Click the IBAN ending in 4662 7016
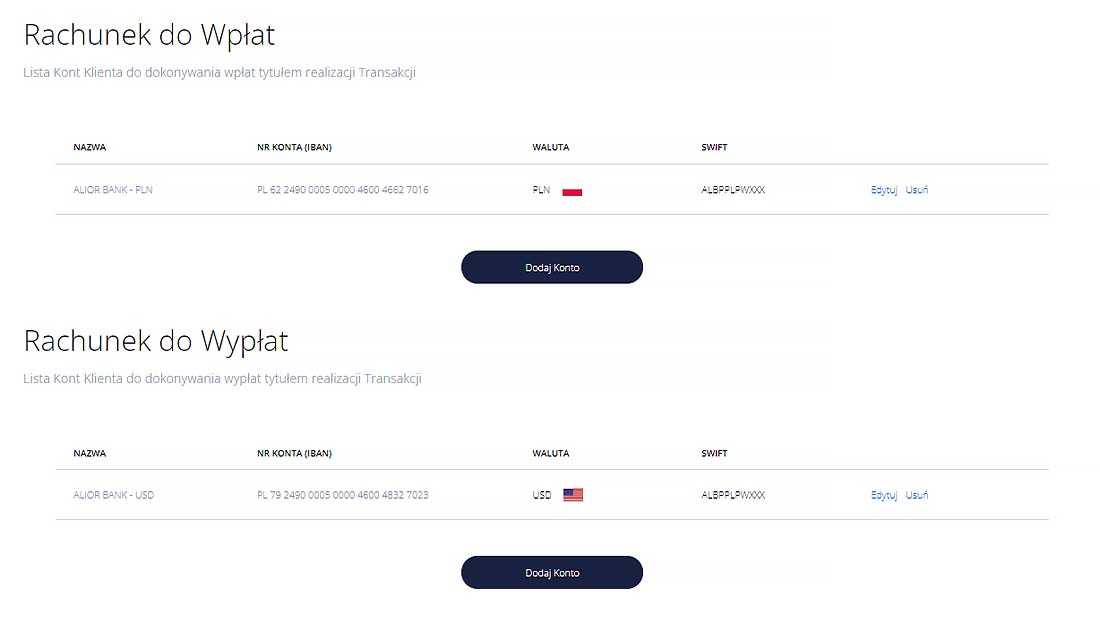1100x617 pixels. point(342,190)
